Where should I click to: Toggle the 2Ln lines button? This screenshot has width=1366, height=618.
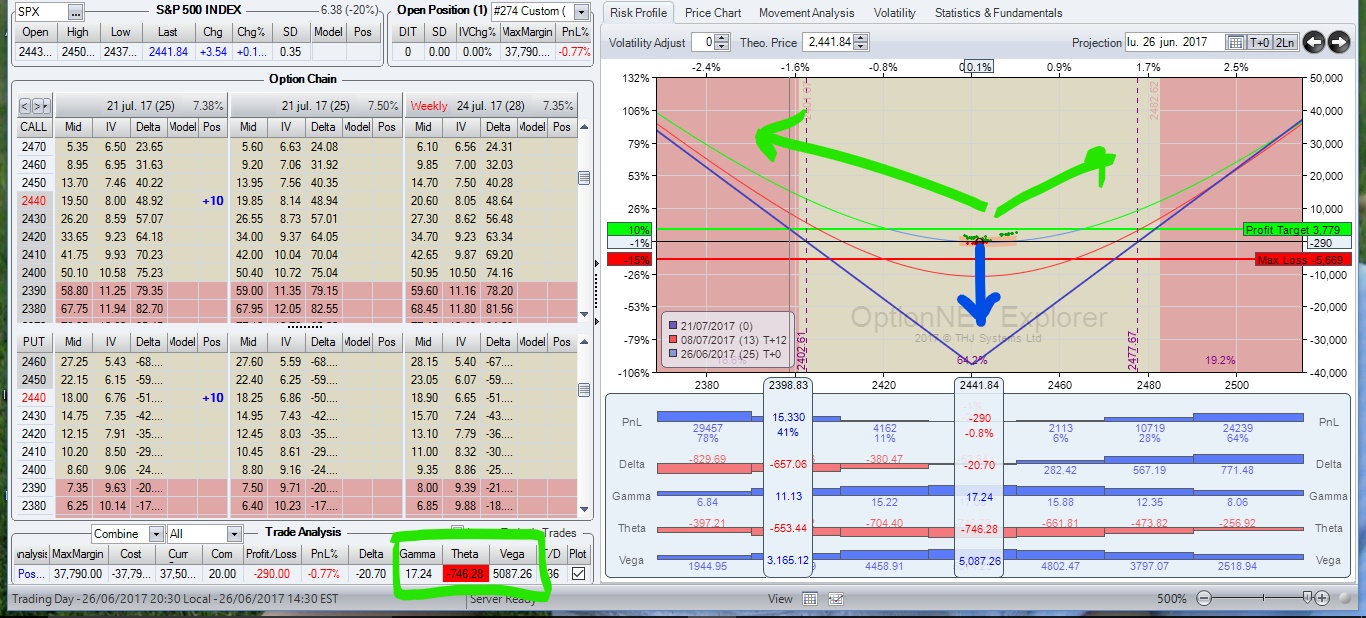click(x=1284, y=42)
